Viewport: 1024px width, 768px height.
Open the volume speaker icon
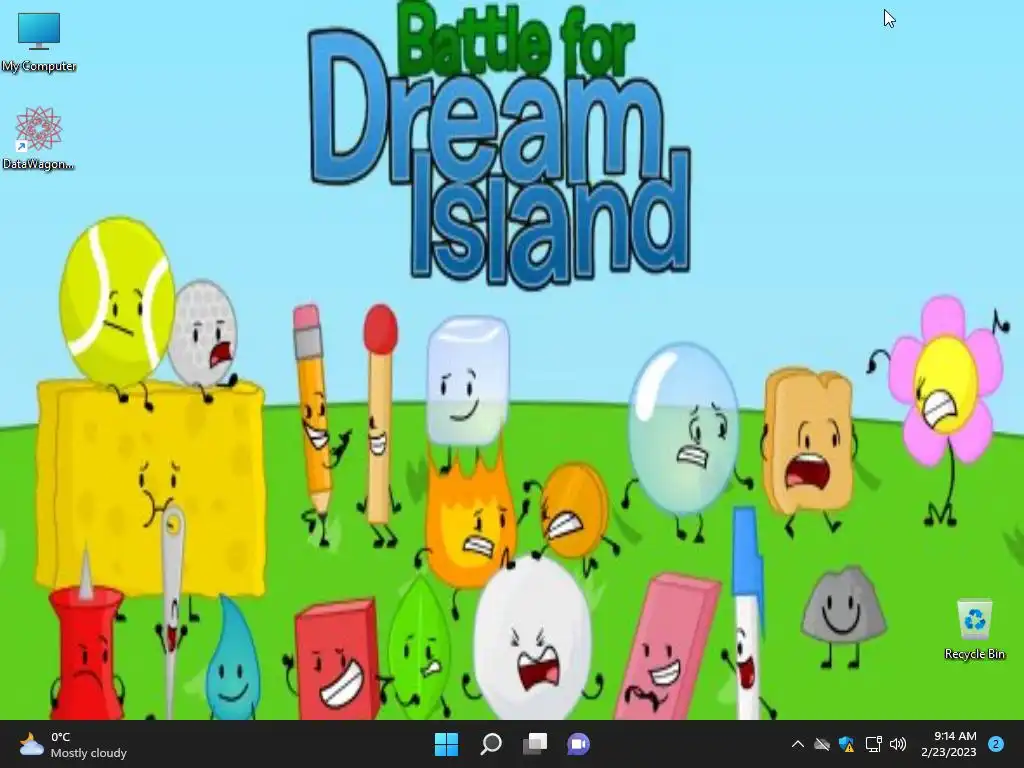pyautogui.click(x=899, y=744)
